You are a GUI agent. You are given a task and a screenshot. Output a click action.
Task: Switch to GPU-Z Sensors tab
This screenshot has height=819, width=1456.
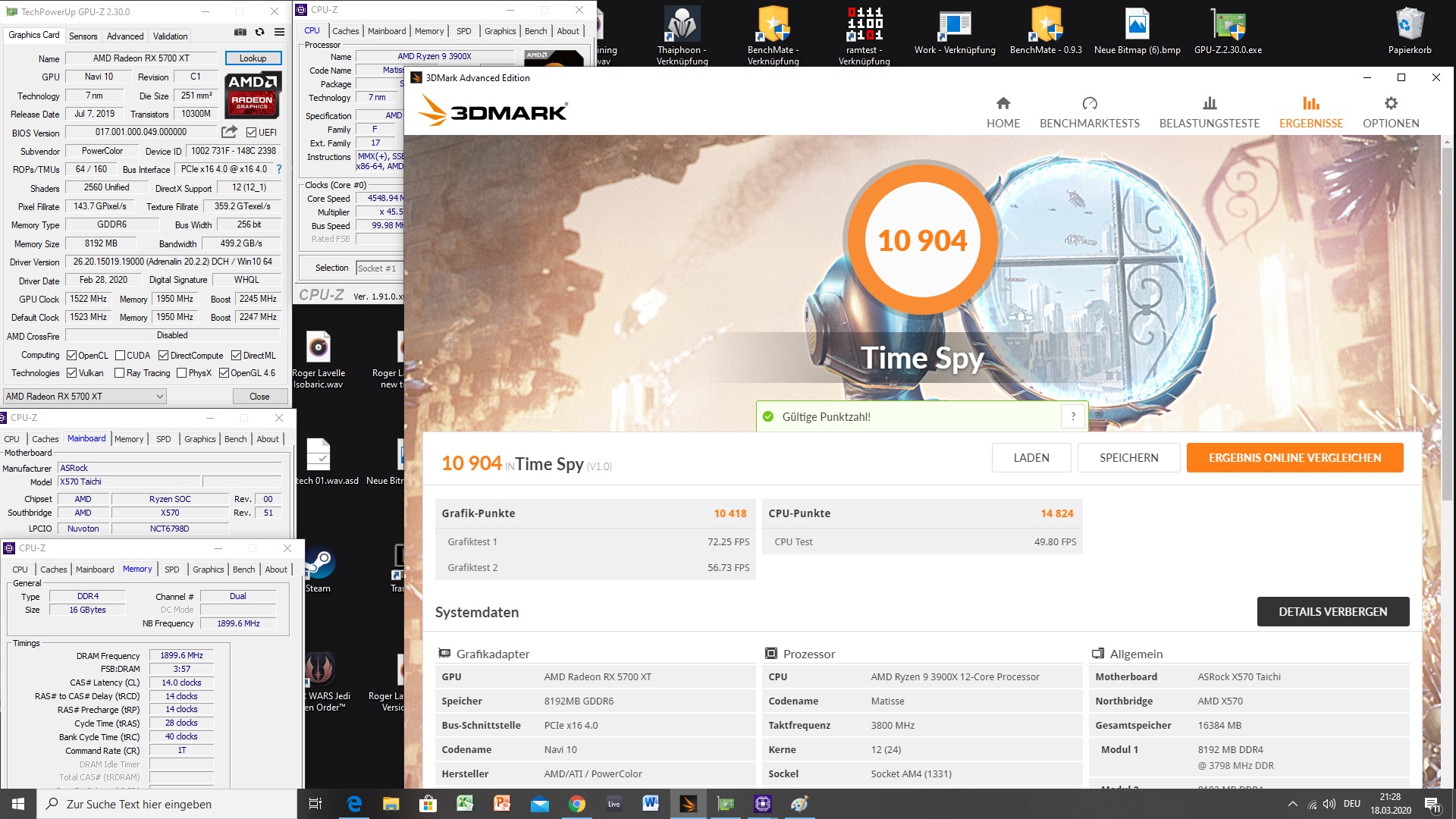click(83, 36)
